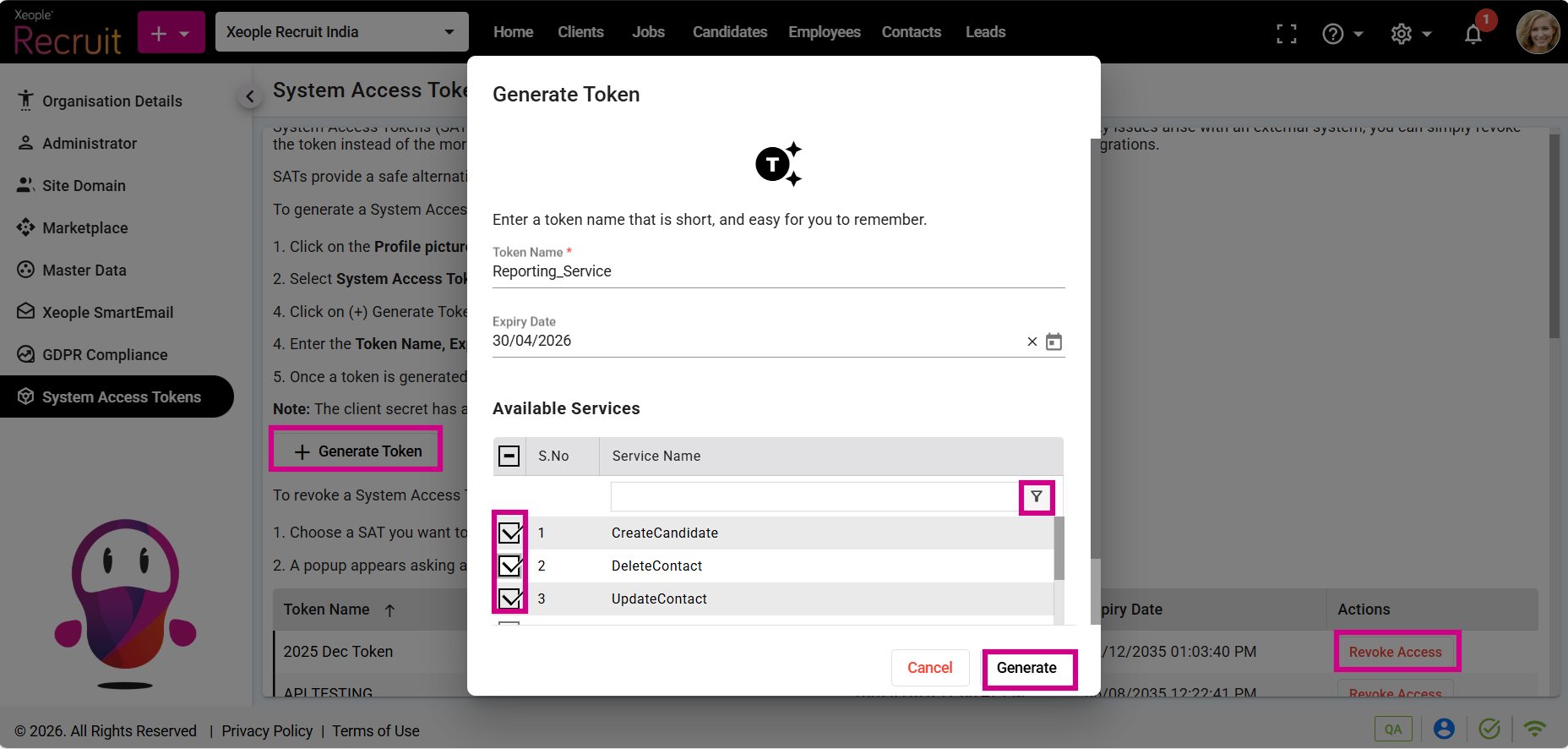Click the service name filter icon
The image size is (1568, 749).
(1036, 497)
